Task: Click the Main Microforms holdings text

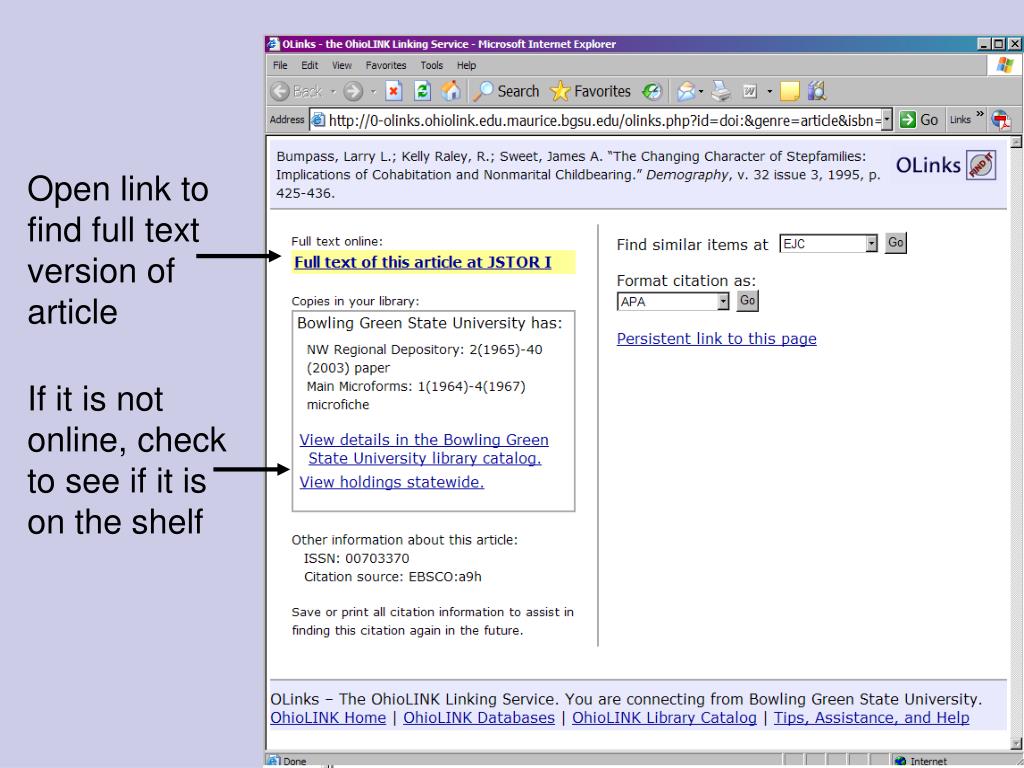Action: pos(416,395)
